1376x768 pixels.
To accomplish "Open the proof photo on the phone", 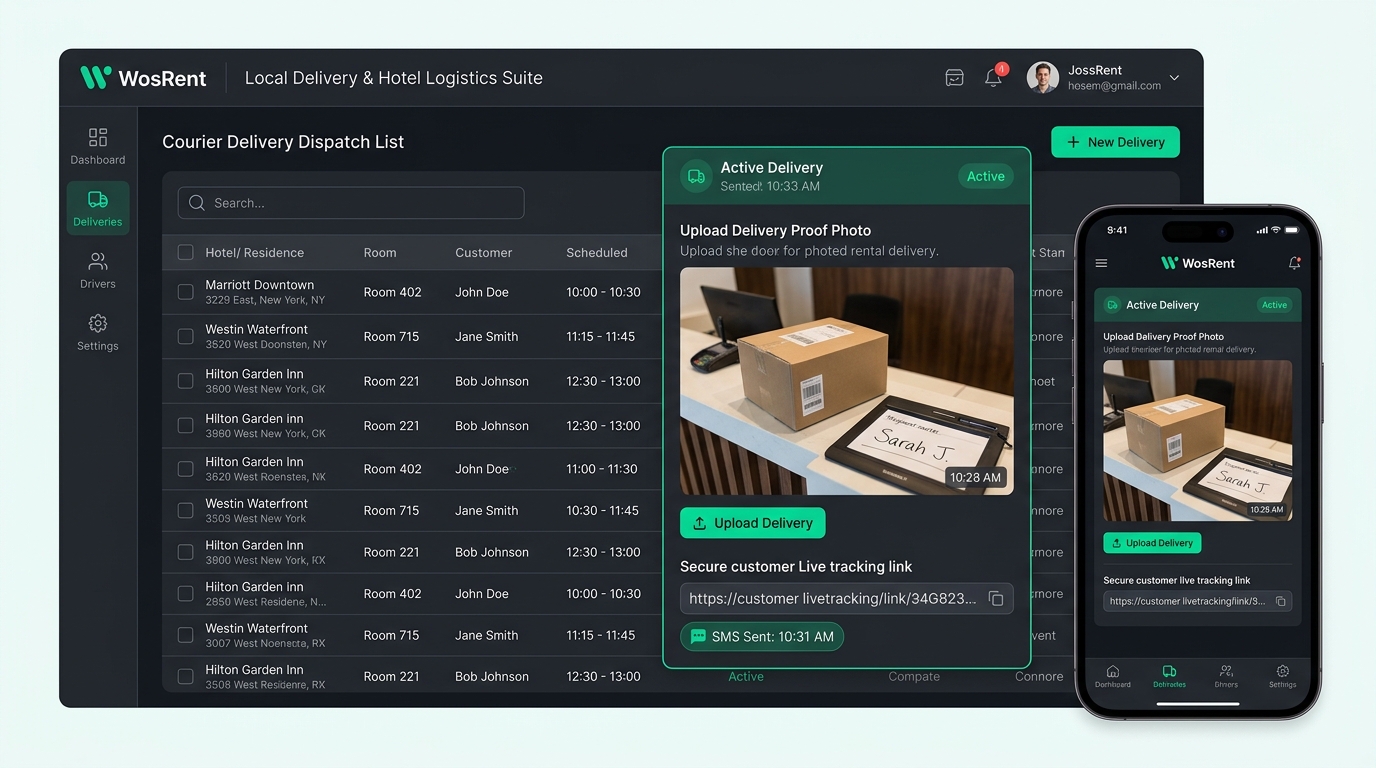I will click(x=1197, y=441).
